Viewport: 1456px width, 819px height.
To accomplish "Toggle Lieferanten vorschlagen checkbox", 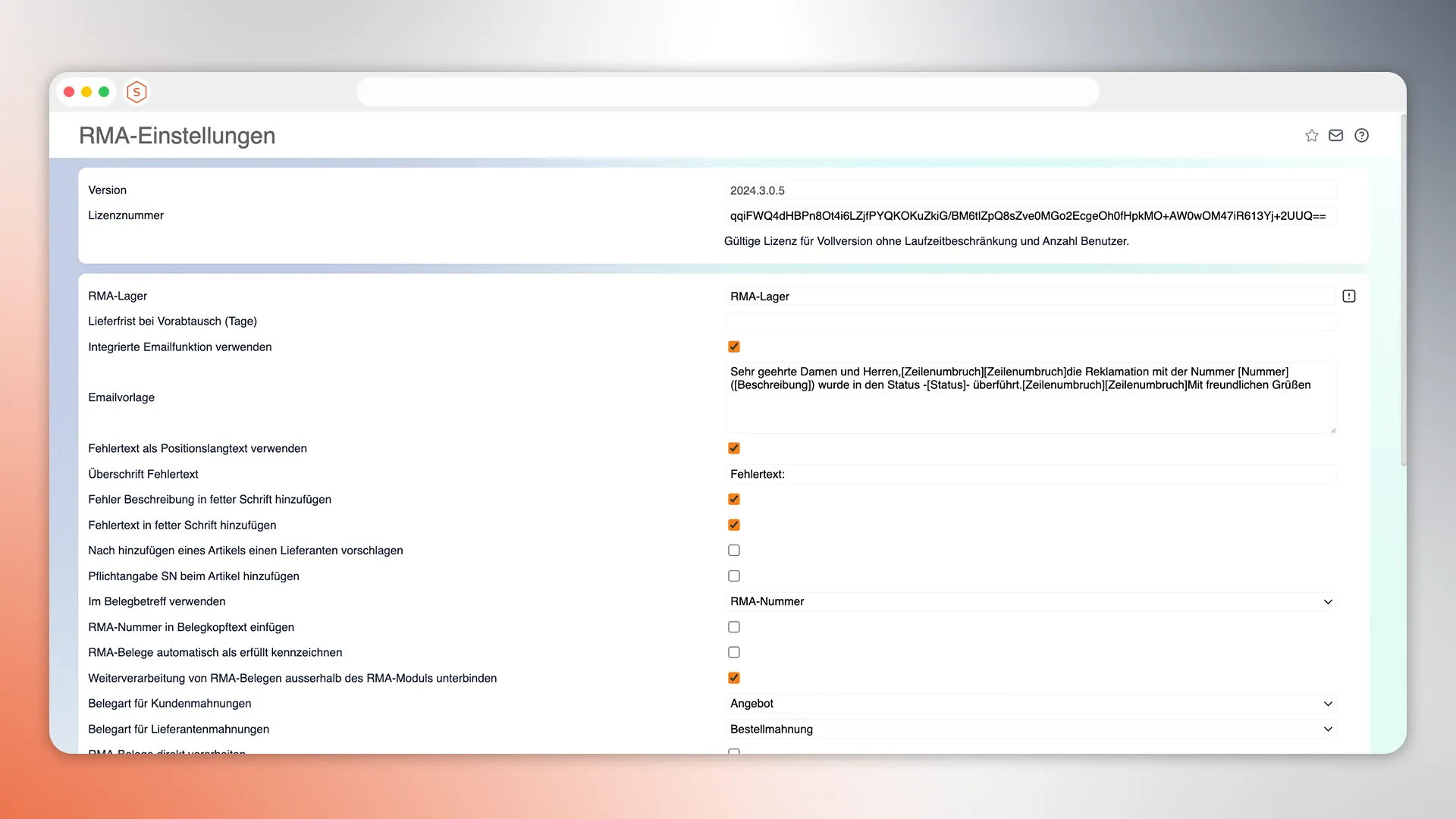I will pyautogui.click(x=734, y=551).
